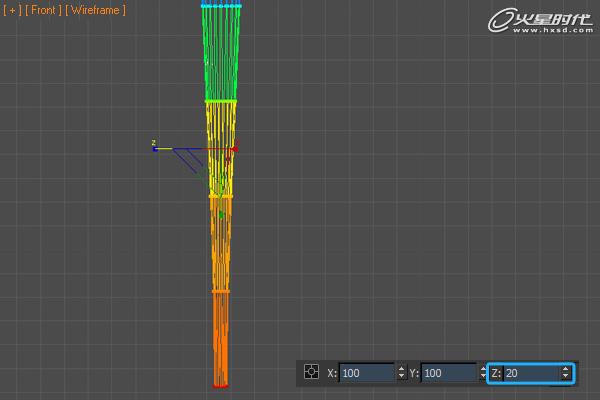Click the blue Z-axis gizmo handle
This screenshot has height=400, width=600.
tap(154, 148)
